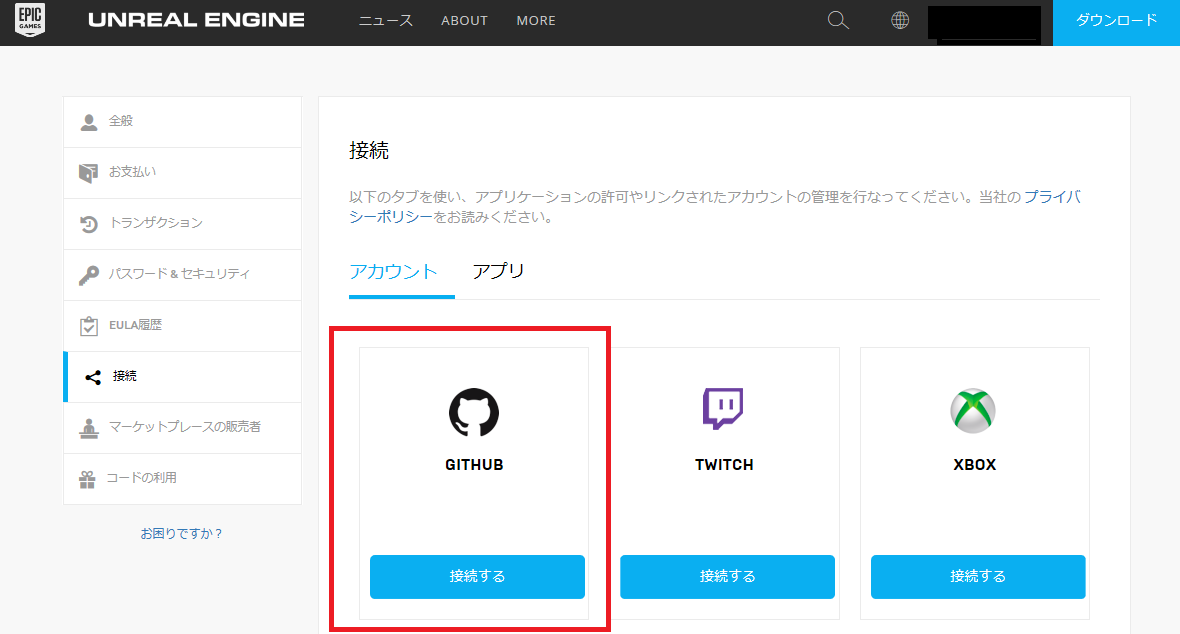Select お支払い in the sidebar
Screen dimensions: 1180x634
pyautogui.click(x=183, y=172)
